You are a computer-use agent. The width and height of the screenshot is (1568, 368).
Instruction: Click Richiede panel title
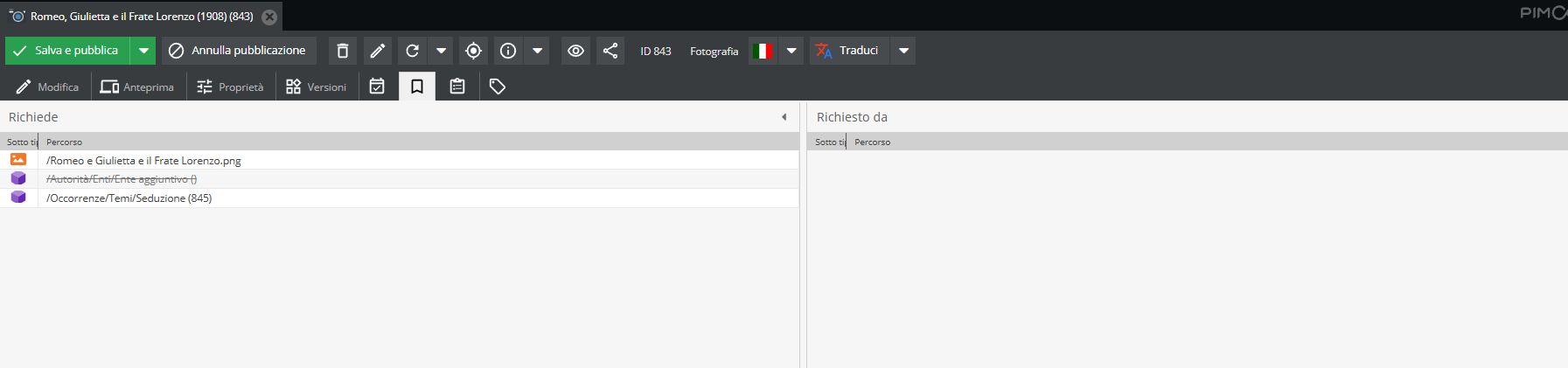tap(33, 117)
